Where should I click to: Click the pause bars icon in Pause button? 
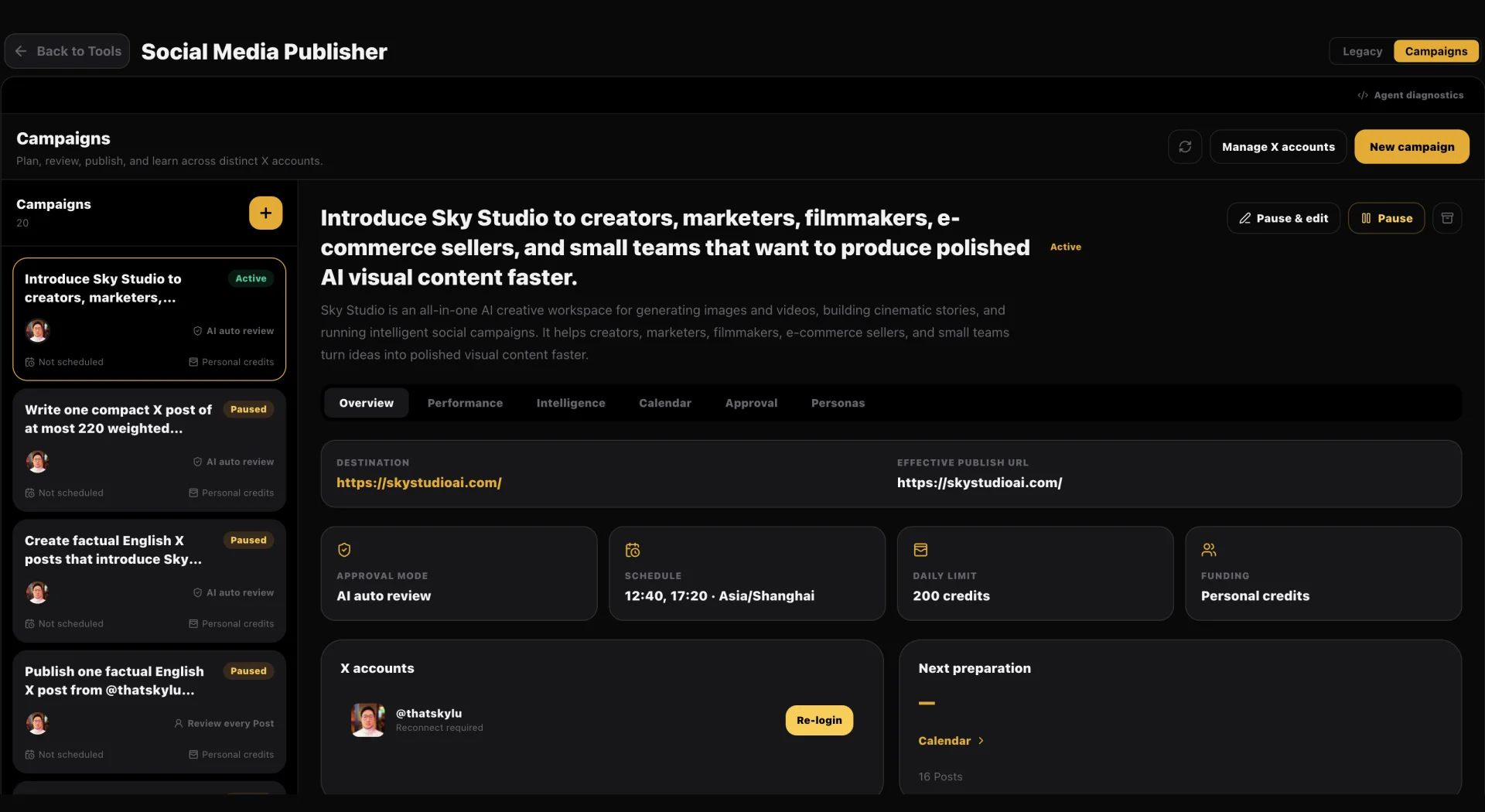1366,219
